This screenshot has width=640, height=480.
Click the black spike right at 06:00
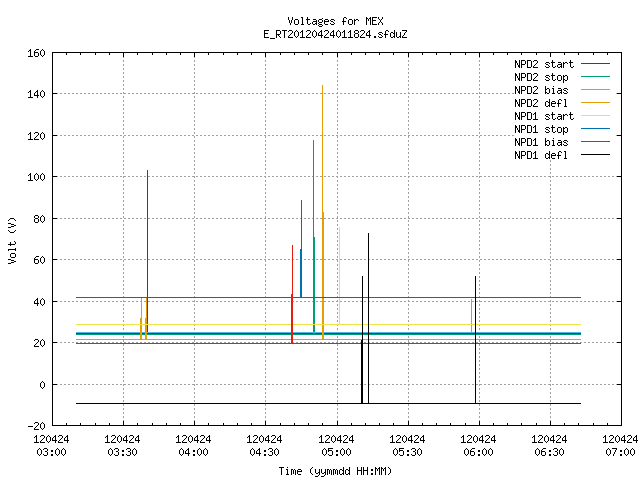pos(476,339)
